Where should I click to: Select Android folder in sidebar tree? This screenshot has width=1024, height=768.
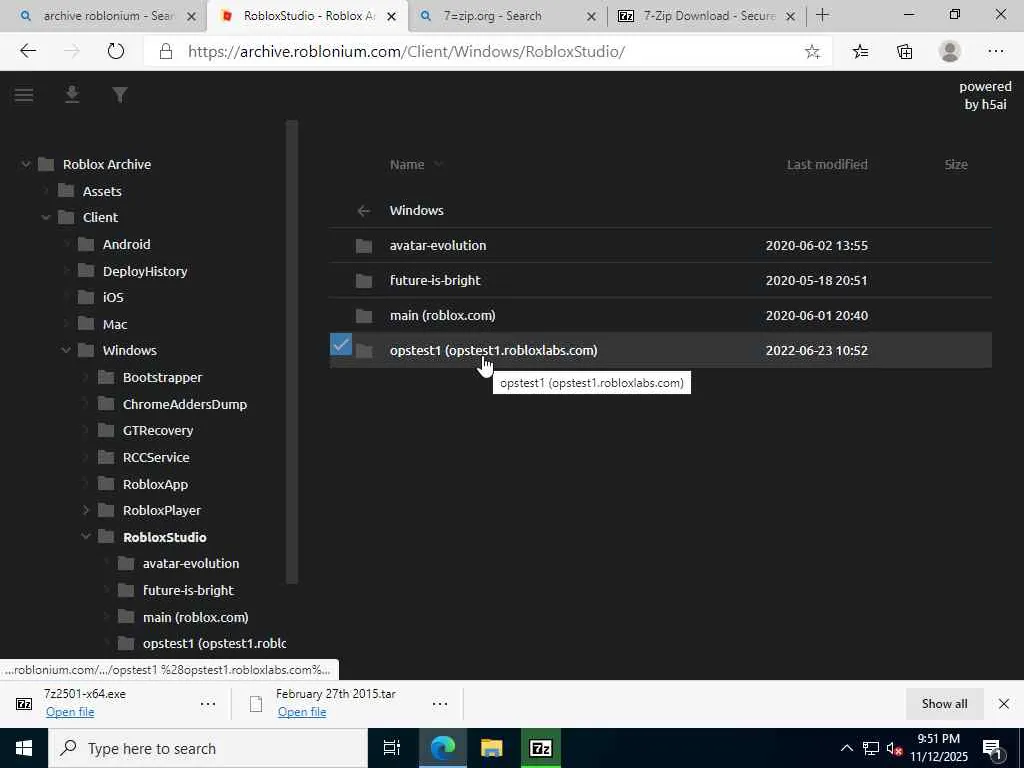pos(127,244)
